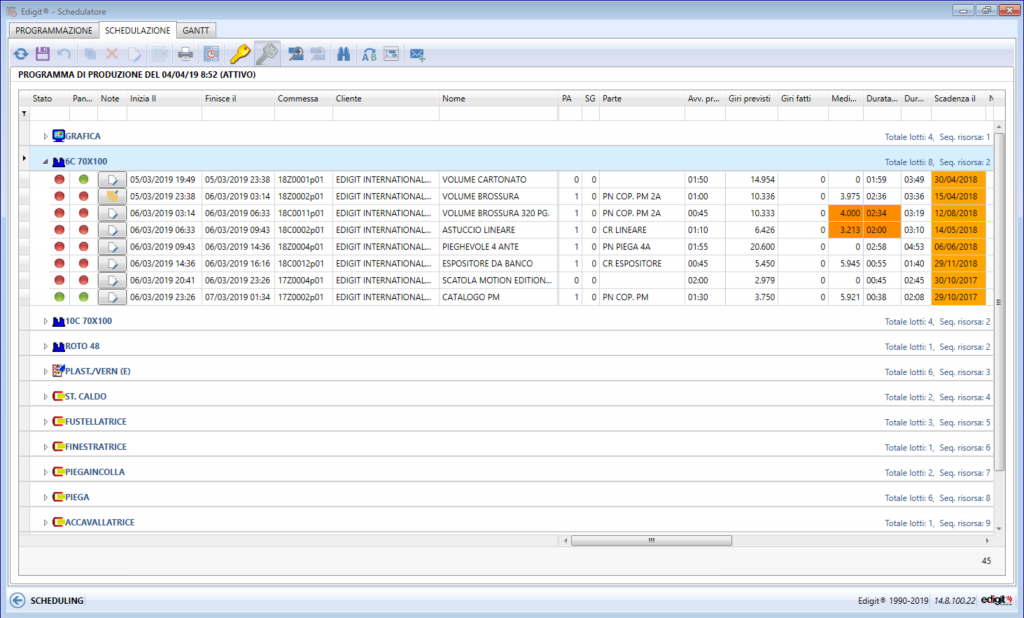The height and width of the screenshot is (618, 1024).
Task: Collapse the 6C 70X100 group
Action: (44, 161)
